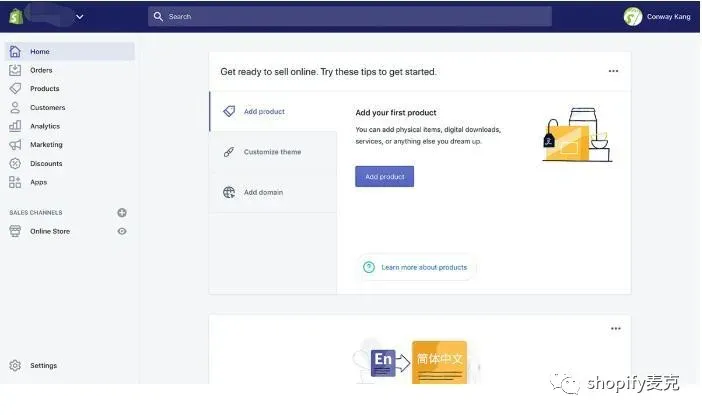Expand the store name dropdown chevron
This screenshot has width=702, height=415.
pos(80,16)
